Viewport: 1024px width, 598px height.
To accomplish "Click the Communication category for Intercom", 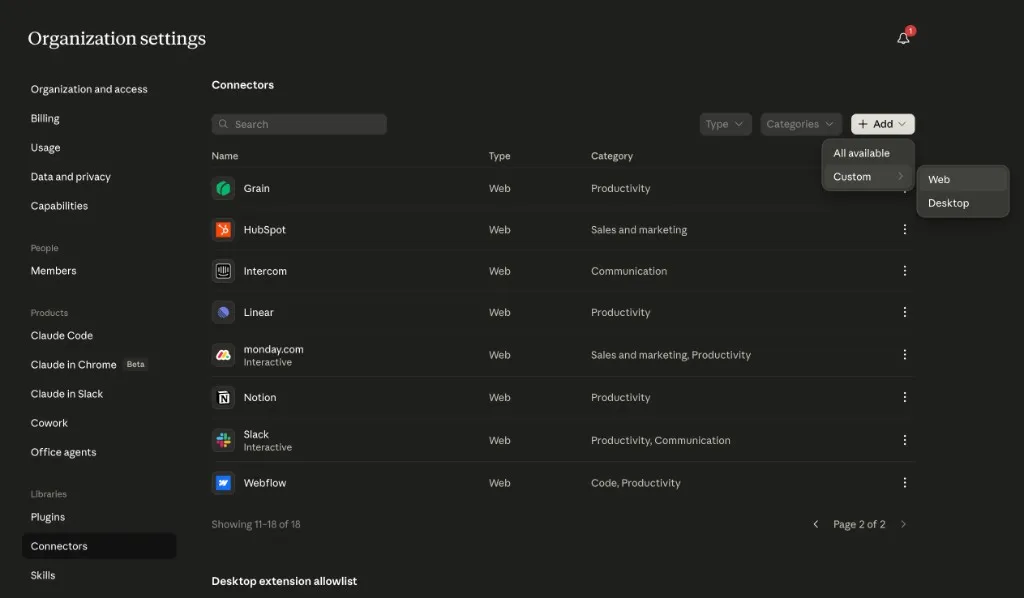I will (x=629, y=271).
